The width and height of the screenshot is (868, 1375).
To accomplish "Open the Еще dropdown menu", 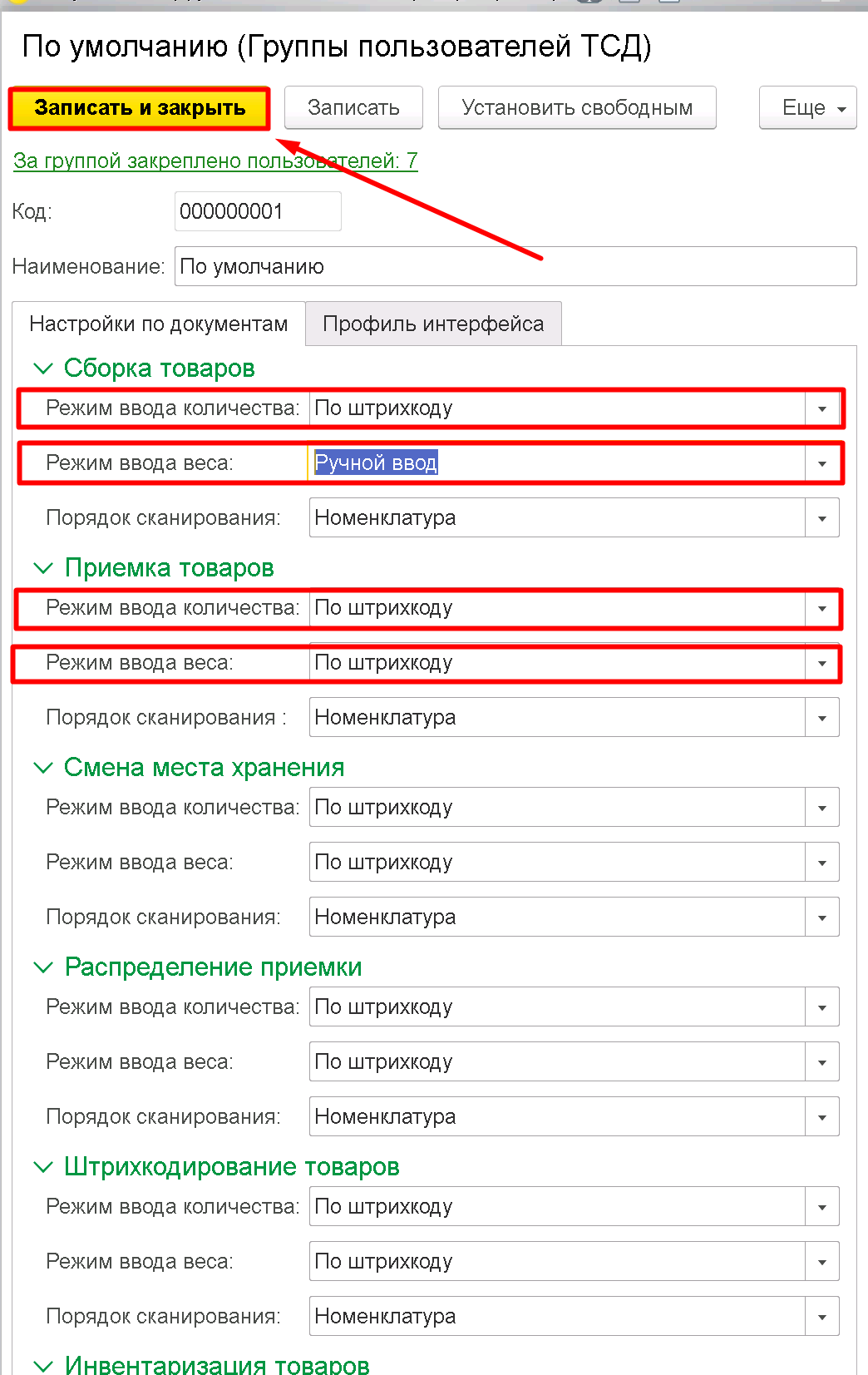I will pos(808,108).
